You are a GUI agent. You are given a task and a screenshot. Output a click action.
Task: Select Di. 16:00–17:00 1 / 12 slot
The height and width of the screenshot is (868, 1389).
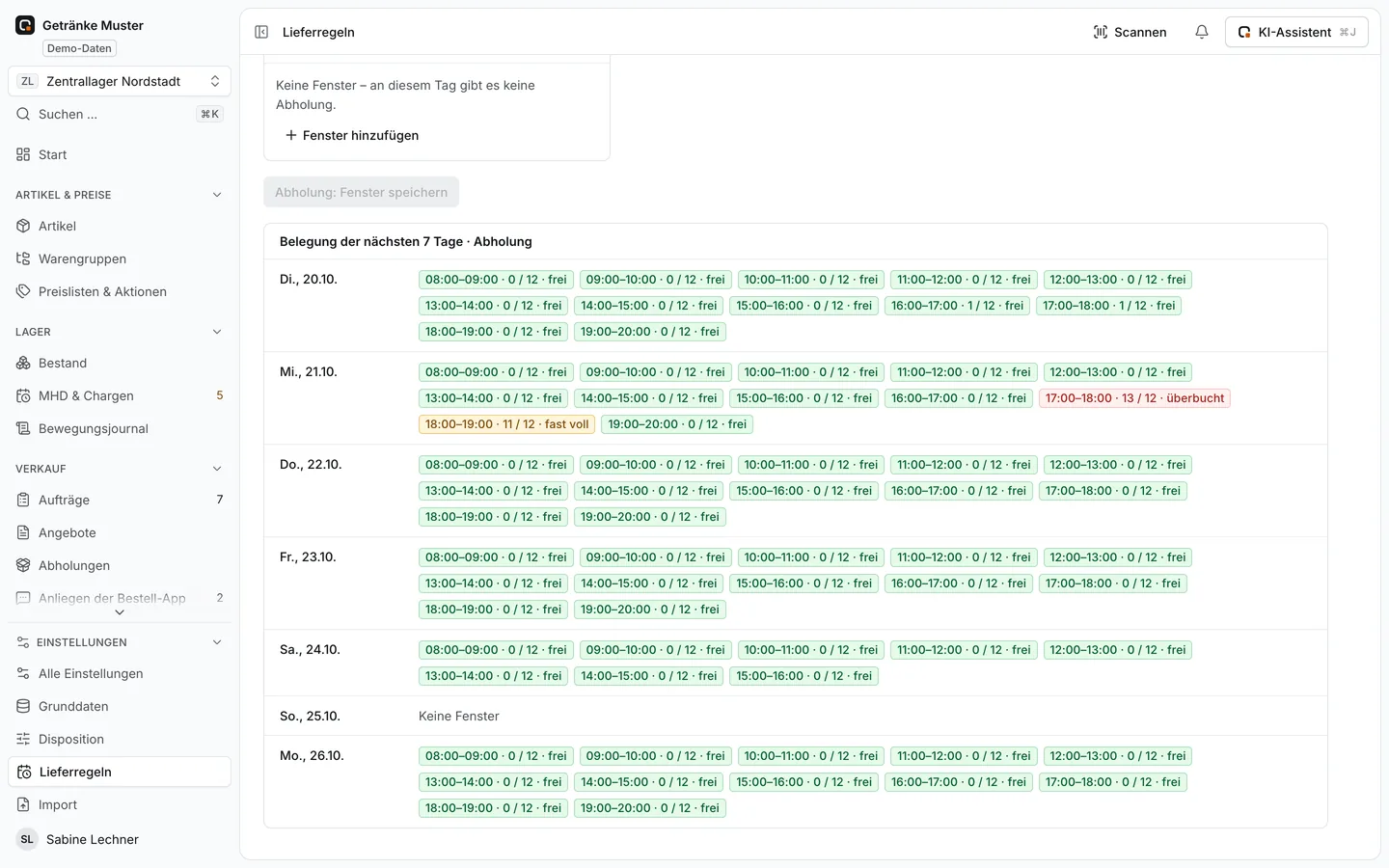coord(957,306)
